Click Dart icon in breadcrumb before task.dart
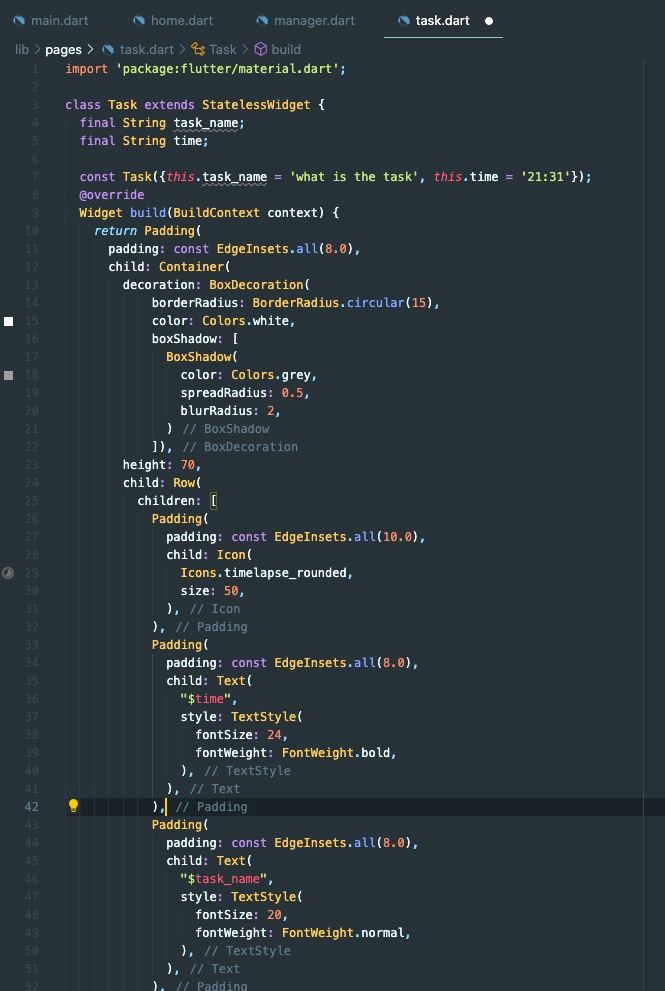 pos(108,49)
